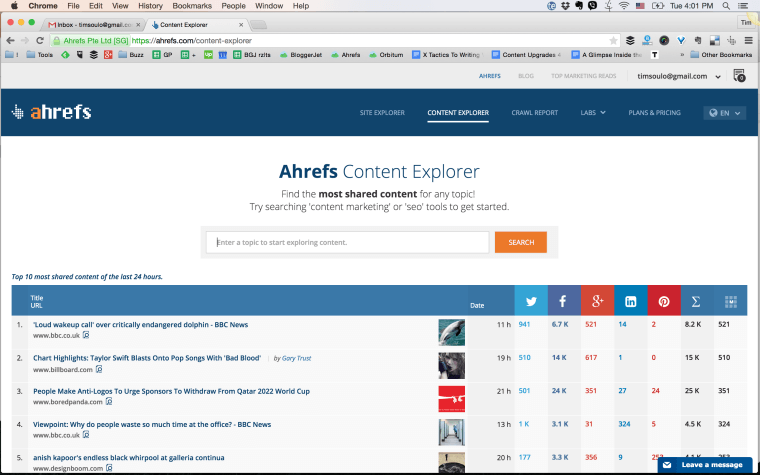Click the Taylor Swift article thumbnail

[451, 365]
